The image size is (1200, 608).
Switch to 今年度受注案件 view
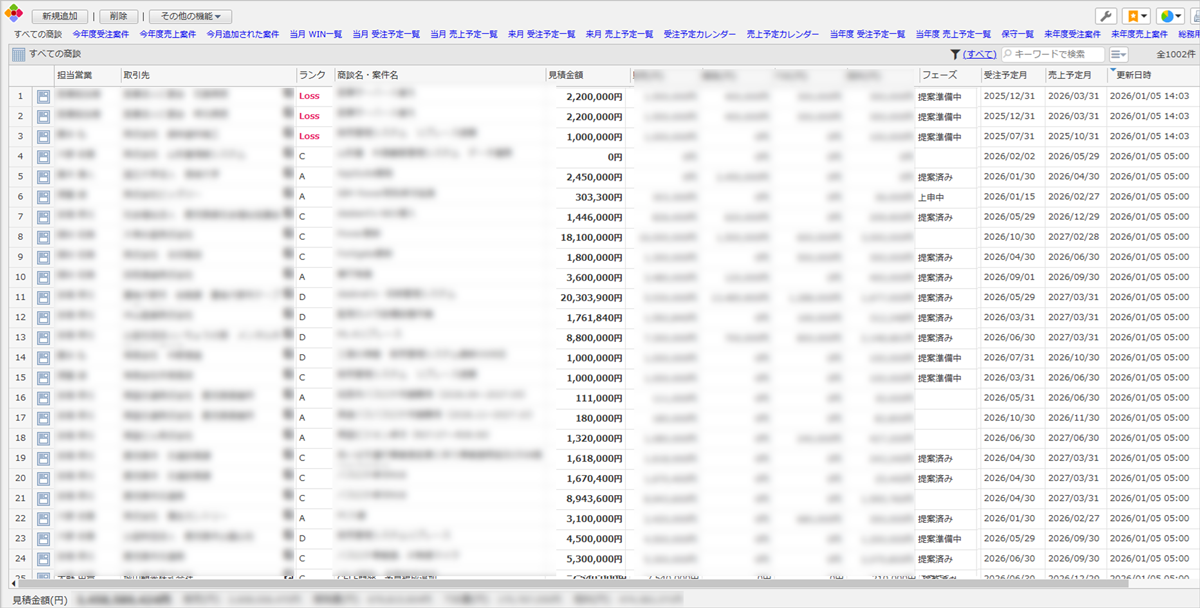[x=100, y=34]
